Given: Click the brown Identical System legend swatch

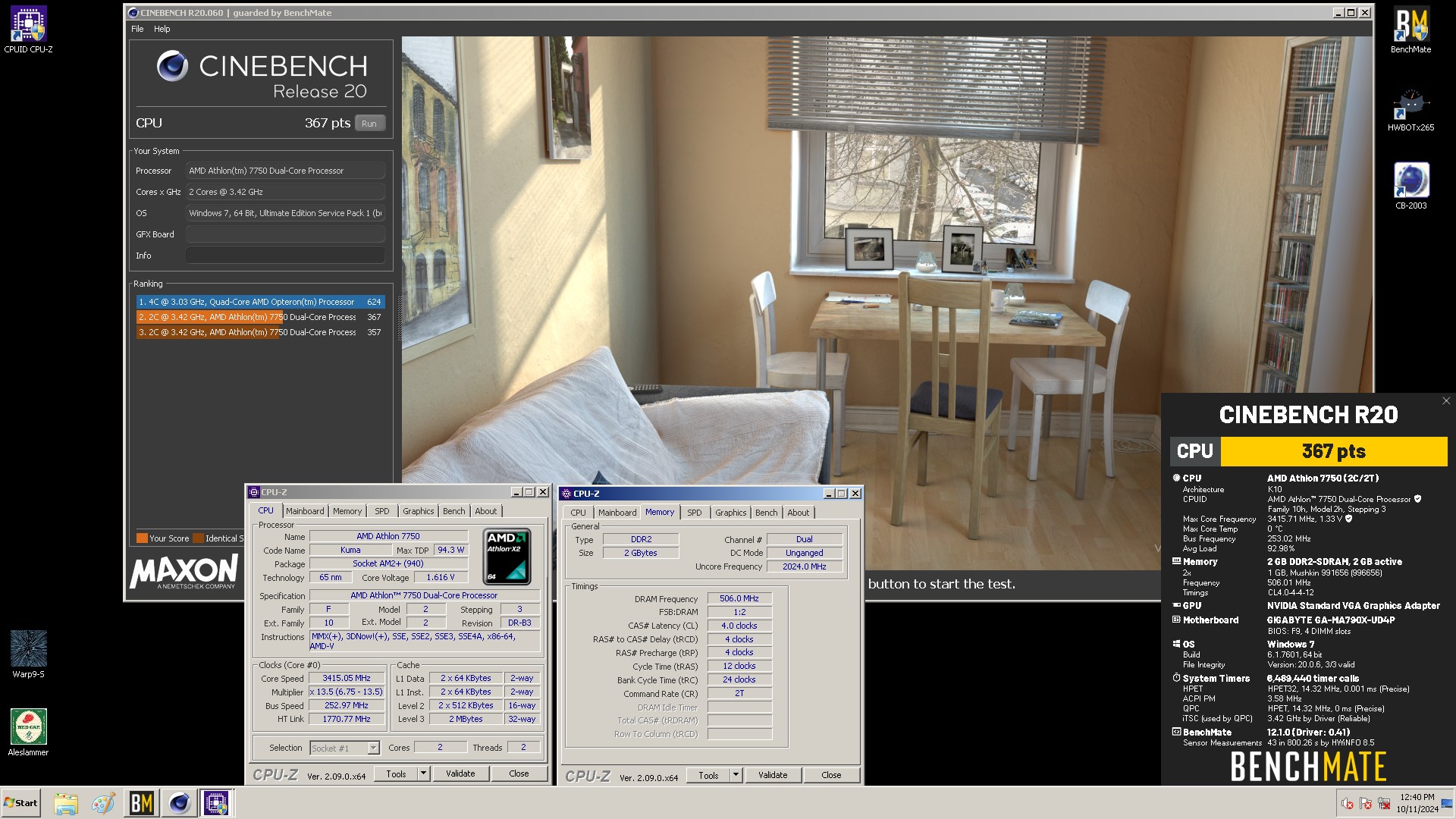Looking at the screenshot, I should tap(199, 538).
